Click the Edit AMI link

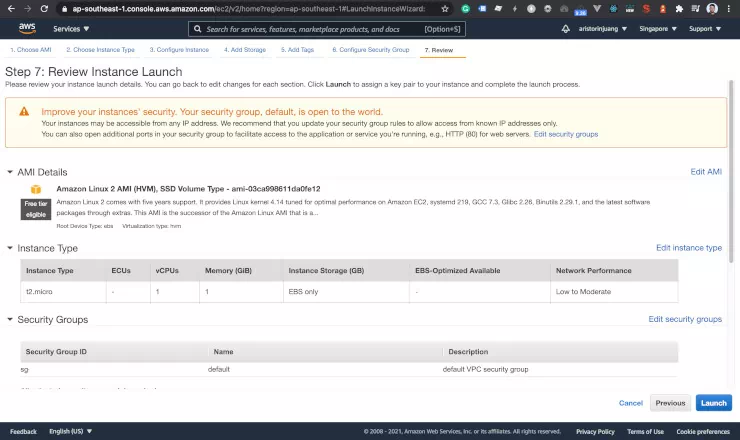pyautogui.click(x=706, y=172)
